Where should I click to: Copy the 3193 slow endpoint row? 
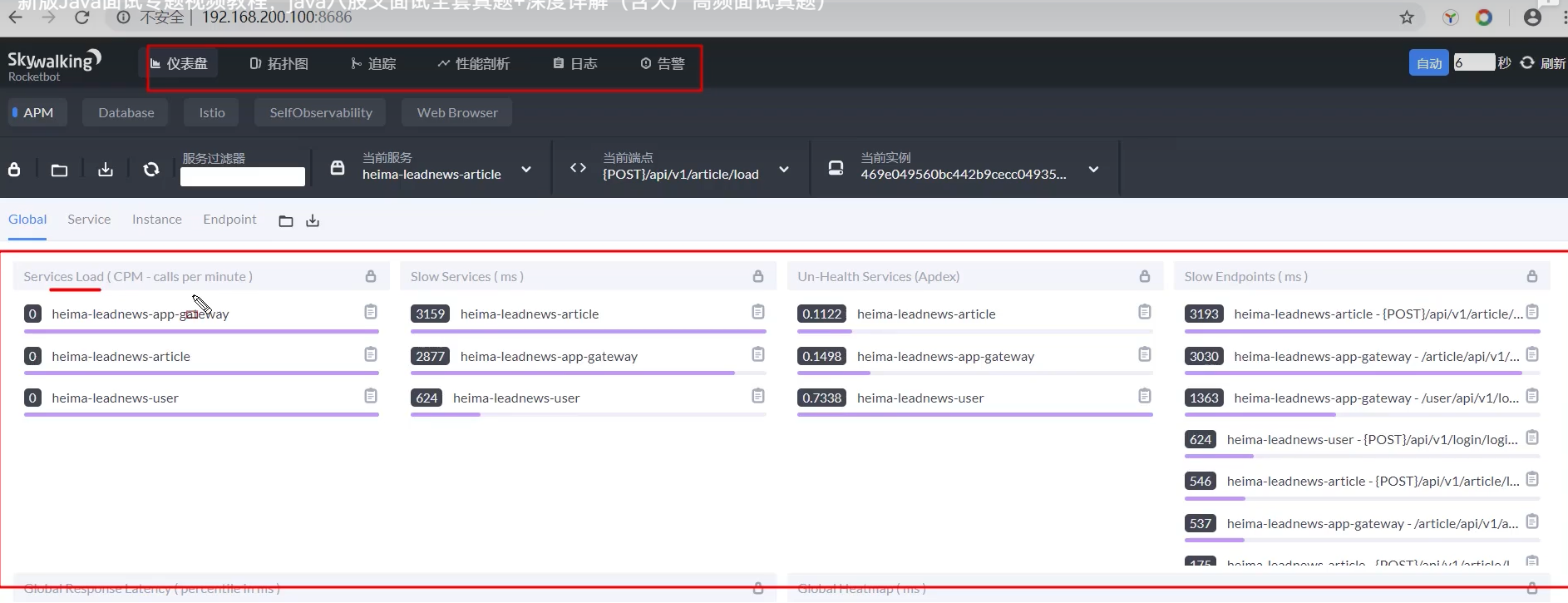point(1532,312)
